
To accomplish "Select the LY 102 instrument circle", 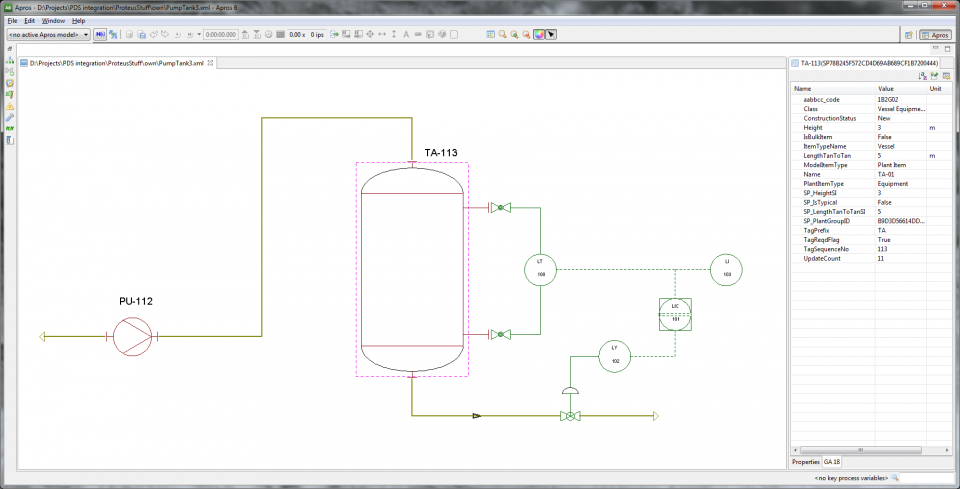I will click(615, 356).
